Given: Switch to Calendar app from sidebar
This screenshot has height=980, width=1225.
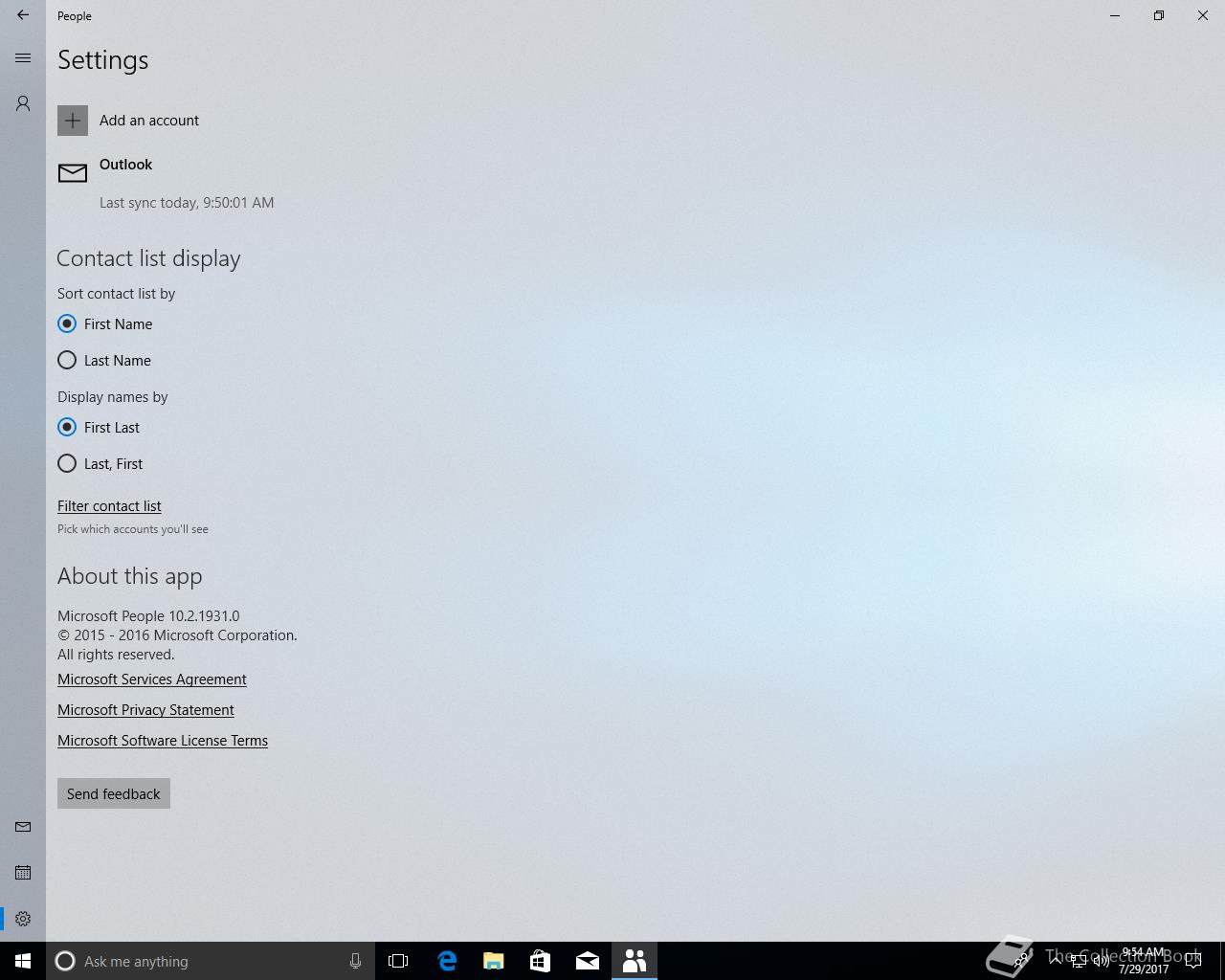Looking at the screenshot, I should (x=23, y=873).
